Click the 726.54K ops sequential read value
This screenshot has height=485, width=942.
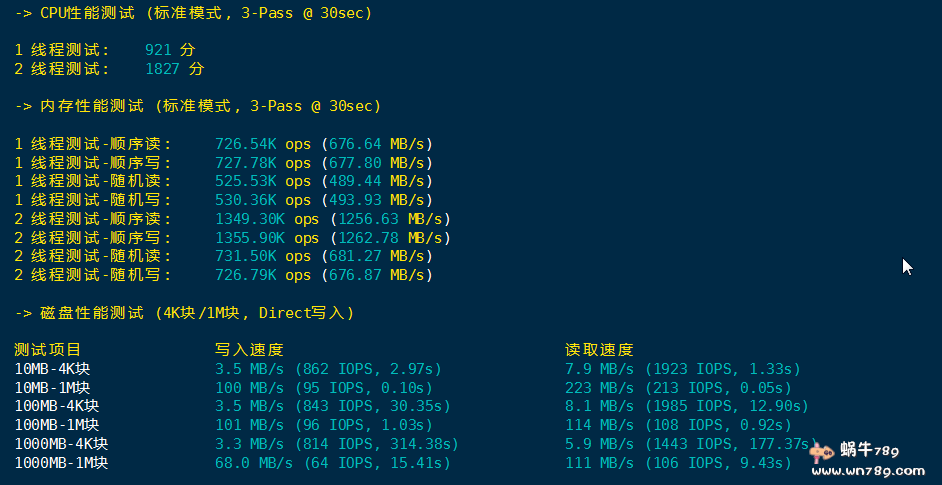click(263, 143)
